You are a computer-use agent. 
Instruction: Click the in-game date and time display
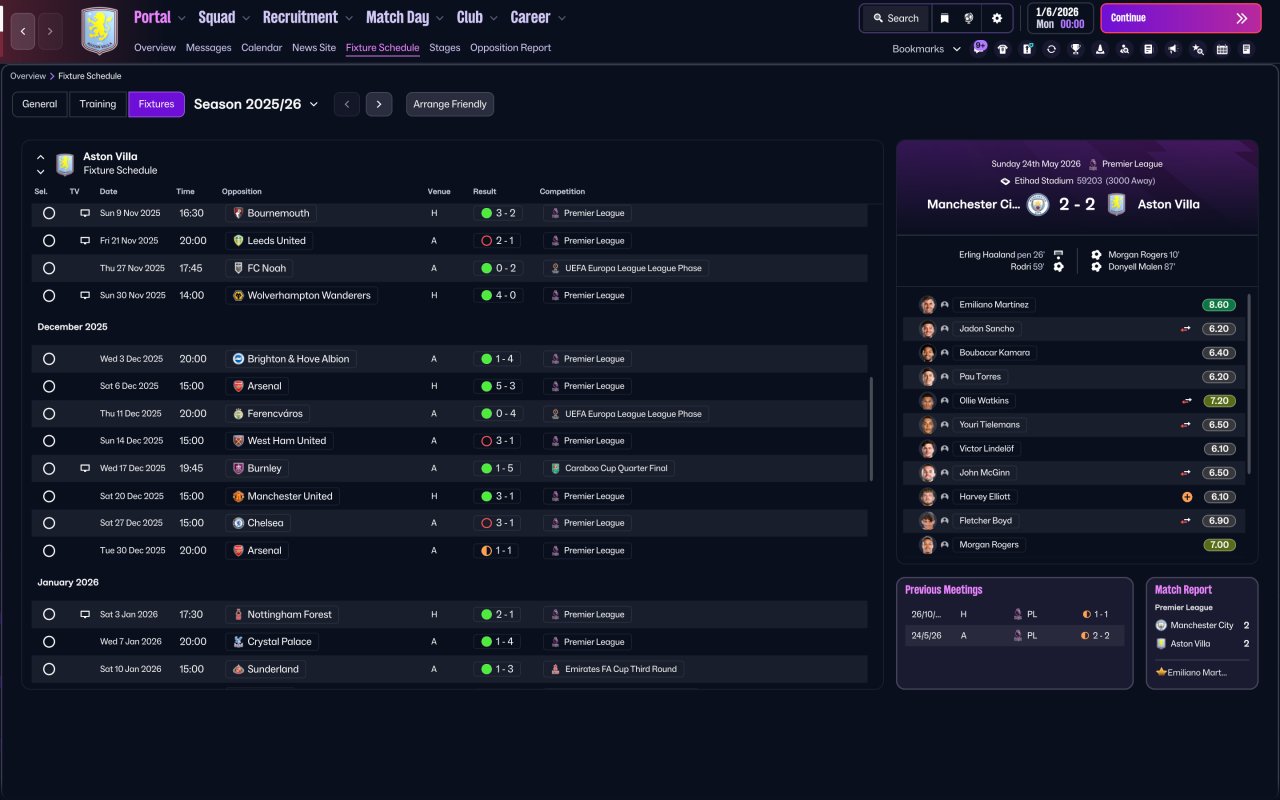tap(1059, 18)
